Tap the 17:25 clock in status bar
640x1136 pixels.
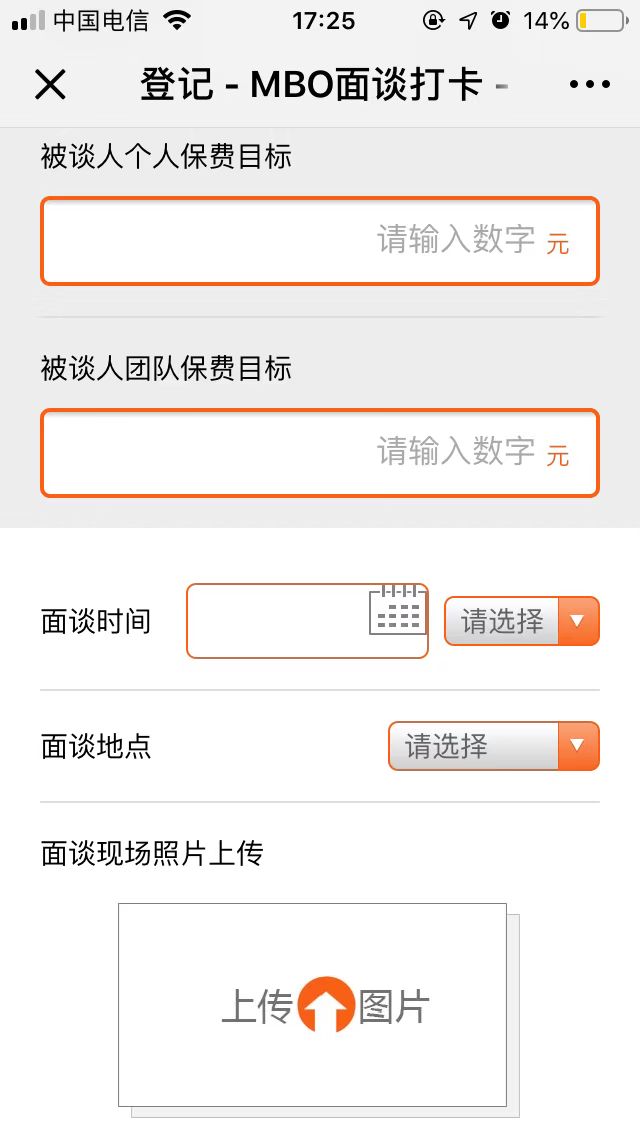(323, 21)
